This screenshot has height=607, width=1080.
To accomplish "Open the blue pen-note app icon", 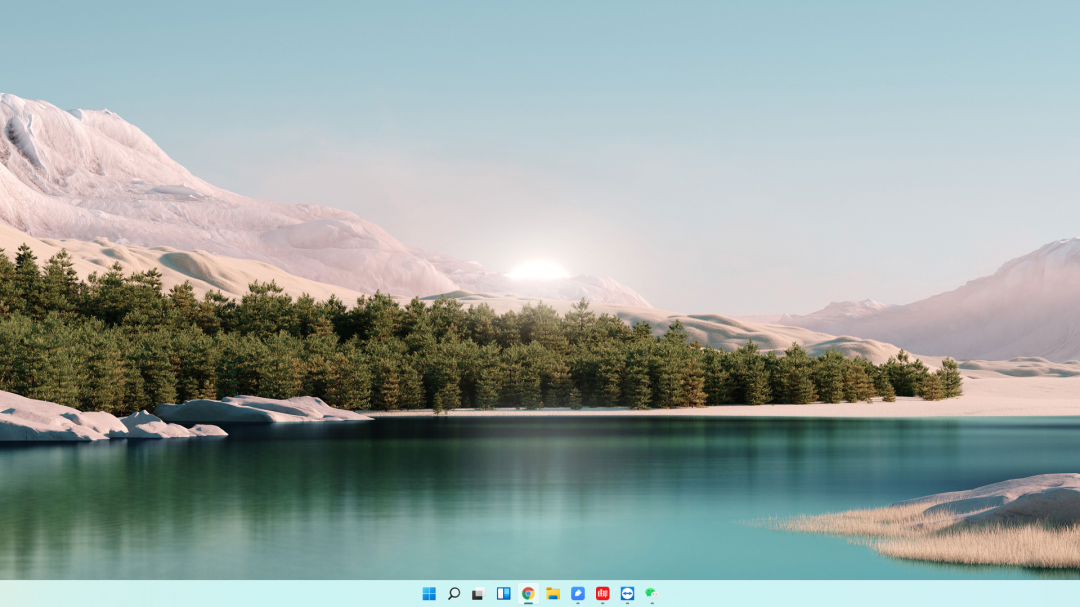I will pyautogui.click(x=578, y=593).
